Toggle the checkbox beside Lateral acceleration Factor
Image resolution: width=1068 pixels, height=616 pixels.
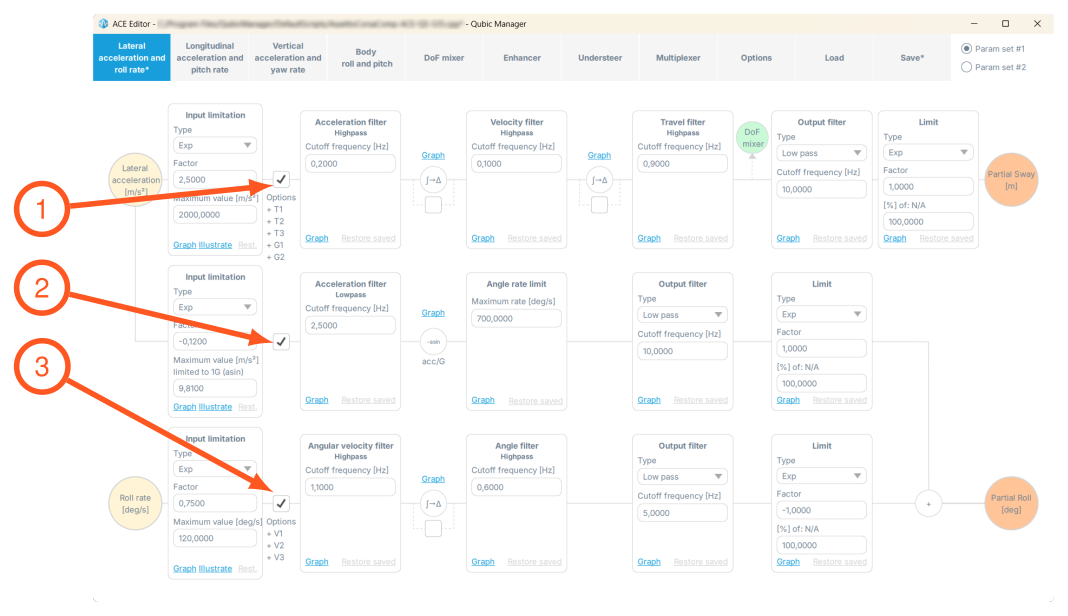click(x=281, y=179)
